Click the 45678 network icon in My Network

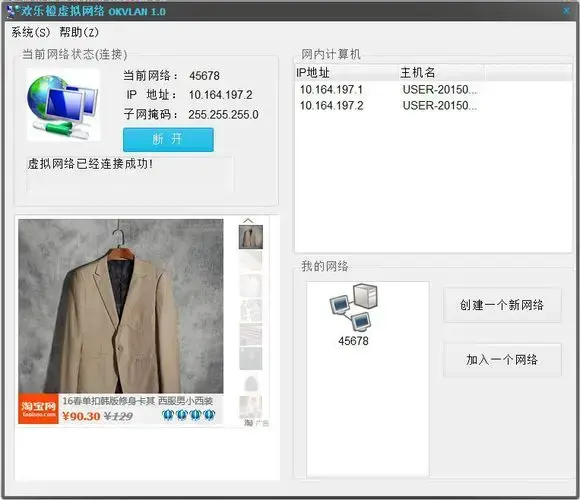tap(354, 314)
